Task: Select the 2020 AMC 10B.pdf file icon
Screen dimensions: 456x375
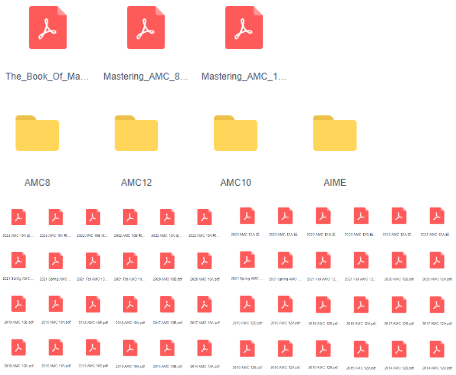Action: [167, 261]
